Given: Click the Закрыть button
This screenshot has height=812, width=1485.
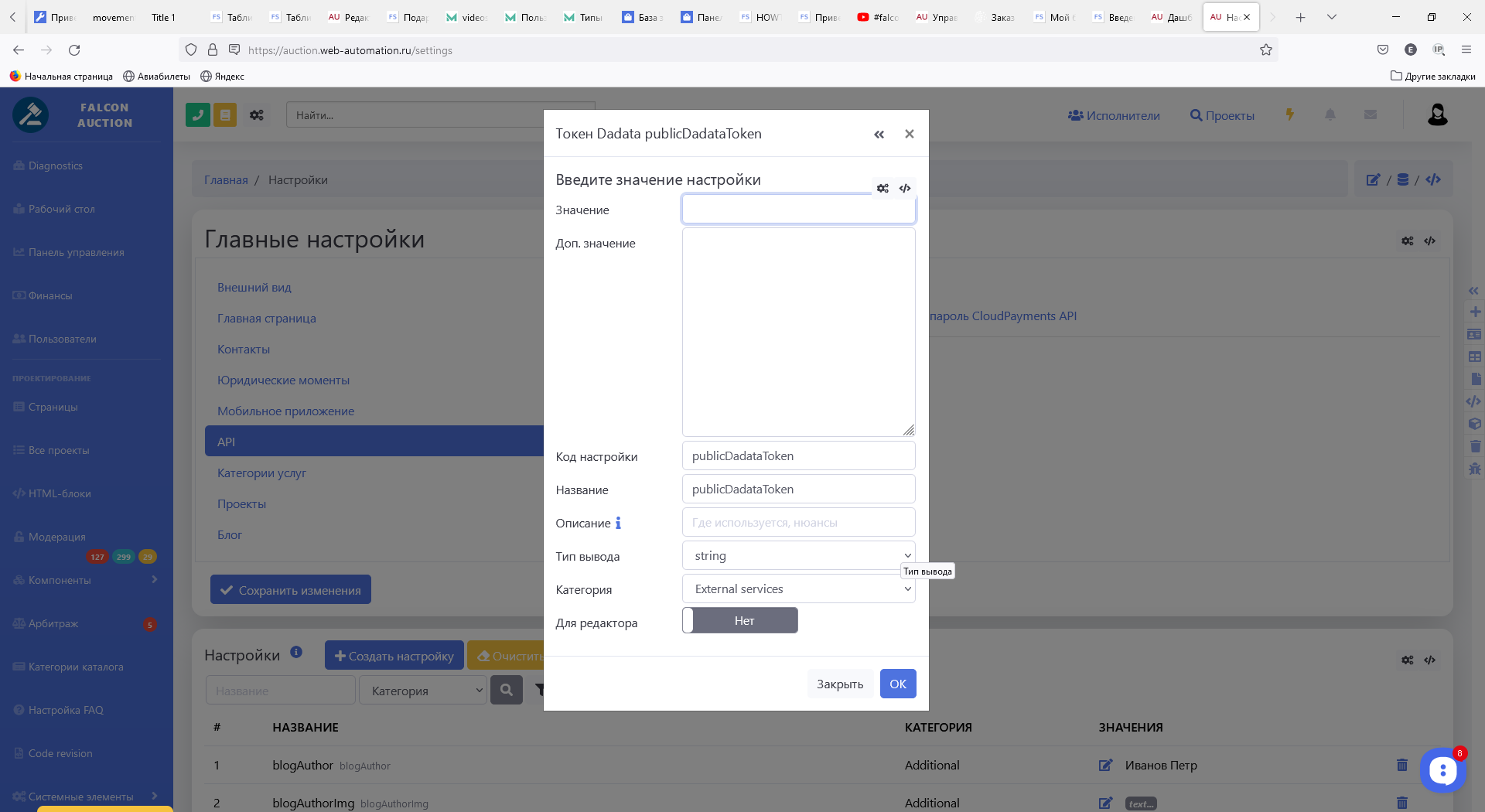Looking at the screenshot, I should (x=840, y=684).
